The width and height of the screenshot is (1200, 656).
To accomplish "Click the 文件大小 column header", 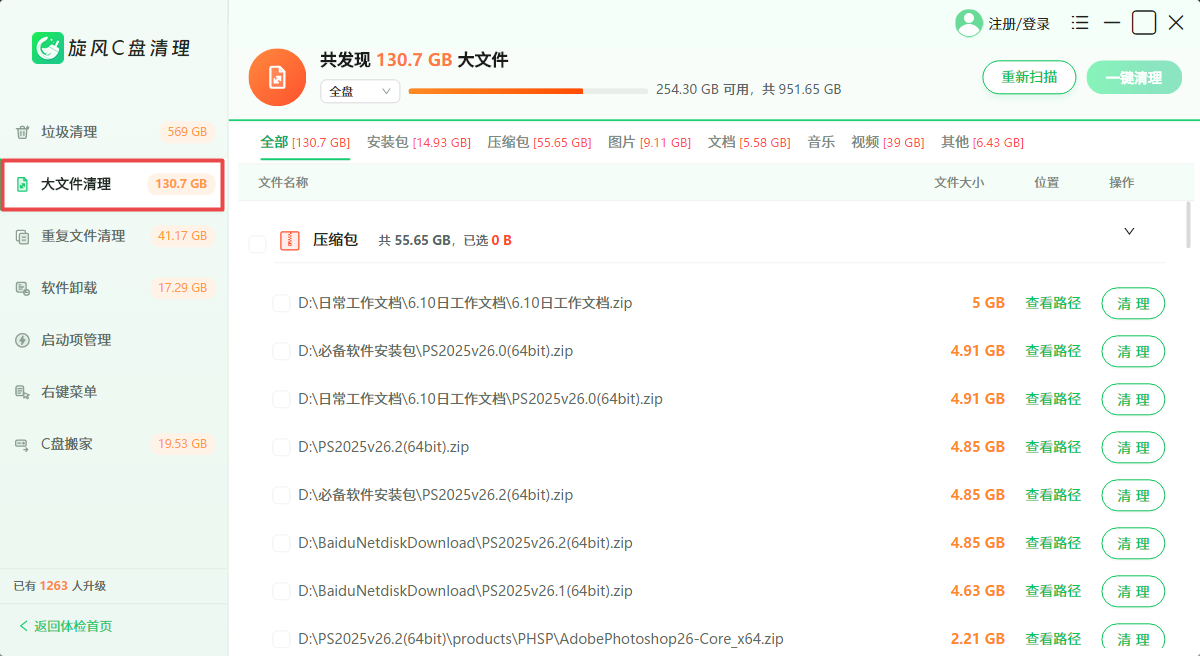I will (959, 182).
